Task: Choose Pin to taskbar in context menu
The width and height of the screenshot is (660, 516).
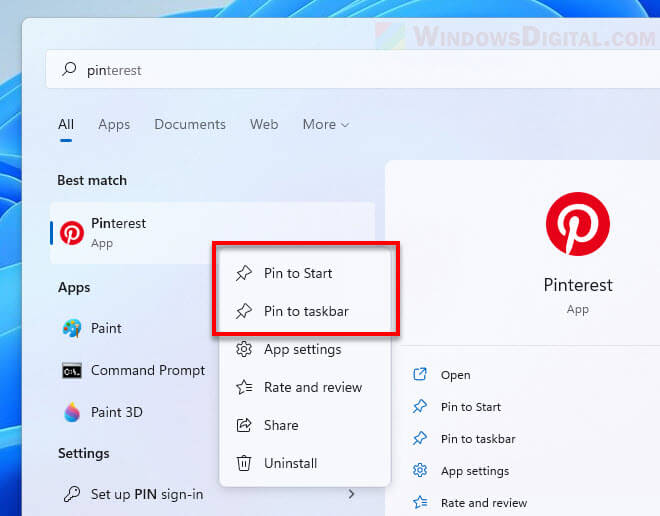Action: pyautogui.click(x=306, y=311)
